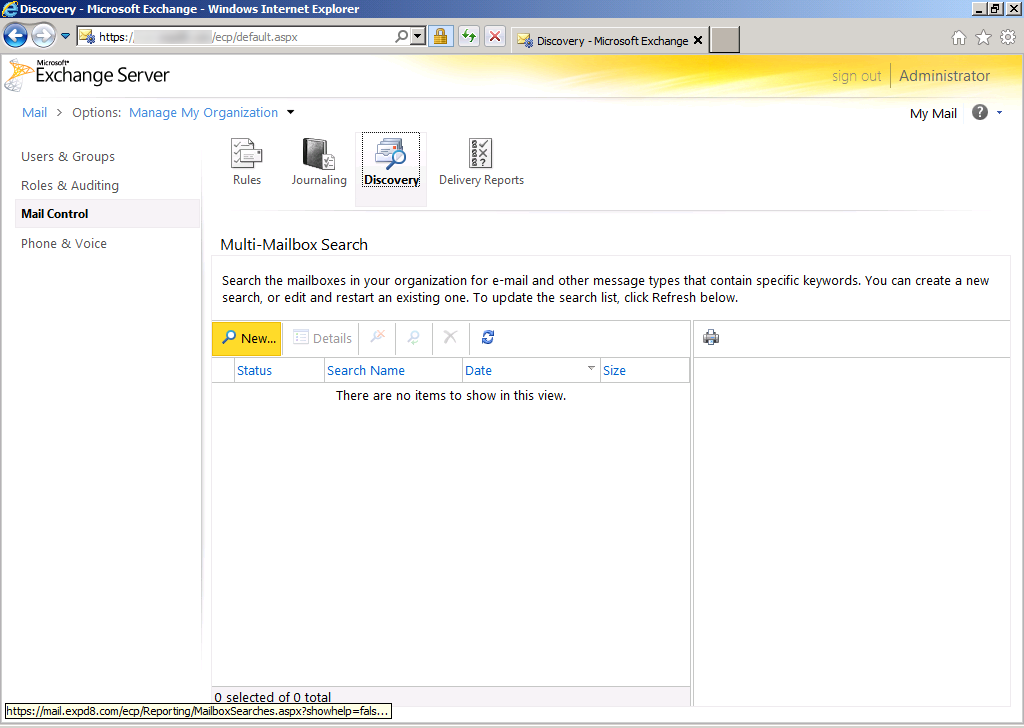Open the Rules icon
The width and height of the screenshot is (1024, 728).
[247, 162]
